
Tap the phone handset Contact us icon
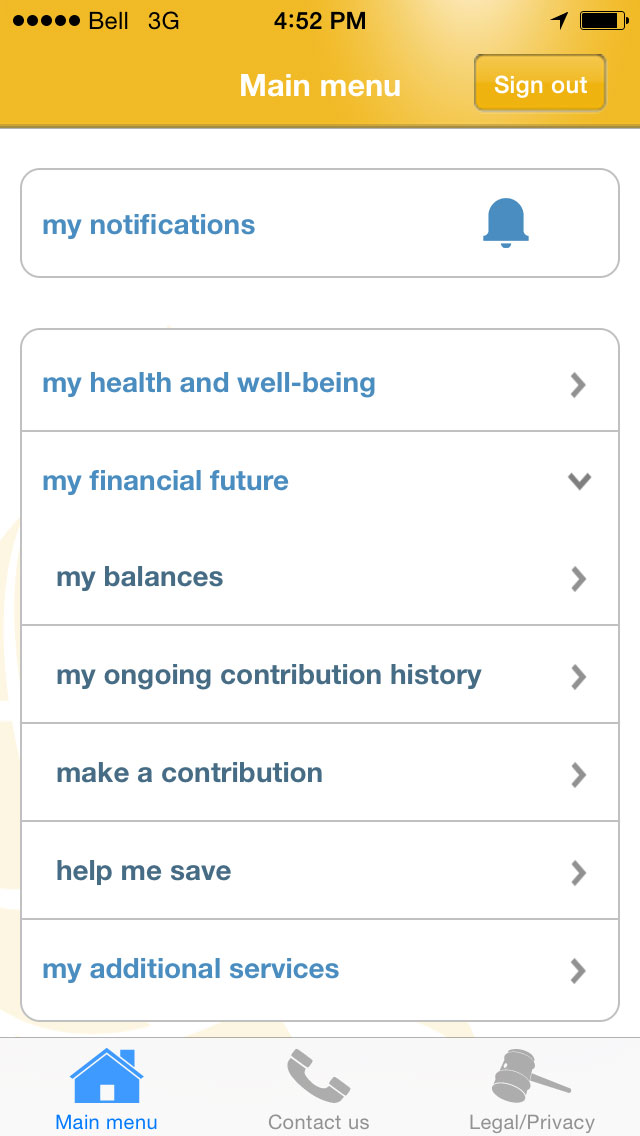coord(318,1076)
